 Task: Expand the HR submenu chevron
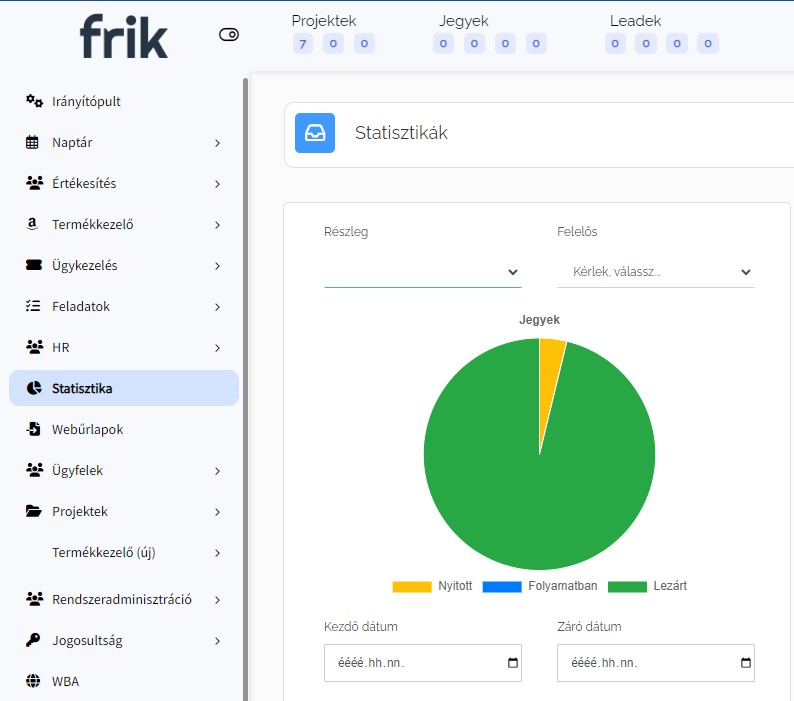(217, 348)
